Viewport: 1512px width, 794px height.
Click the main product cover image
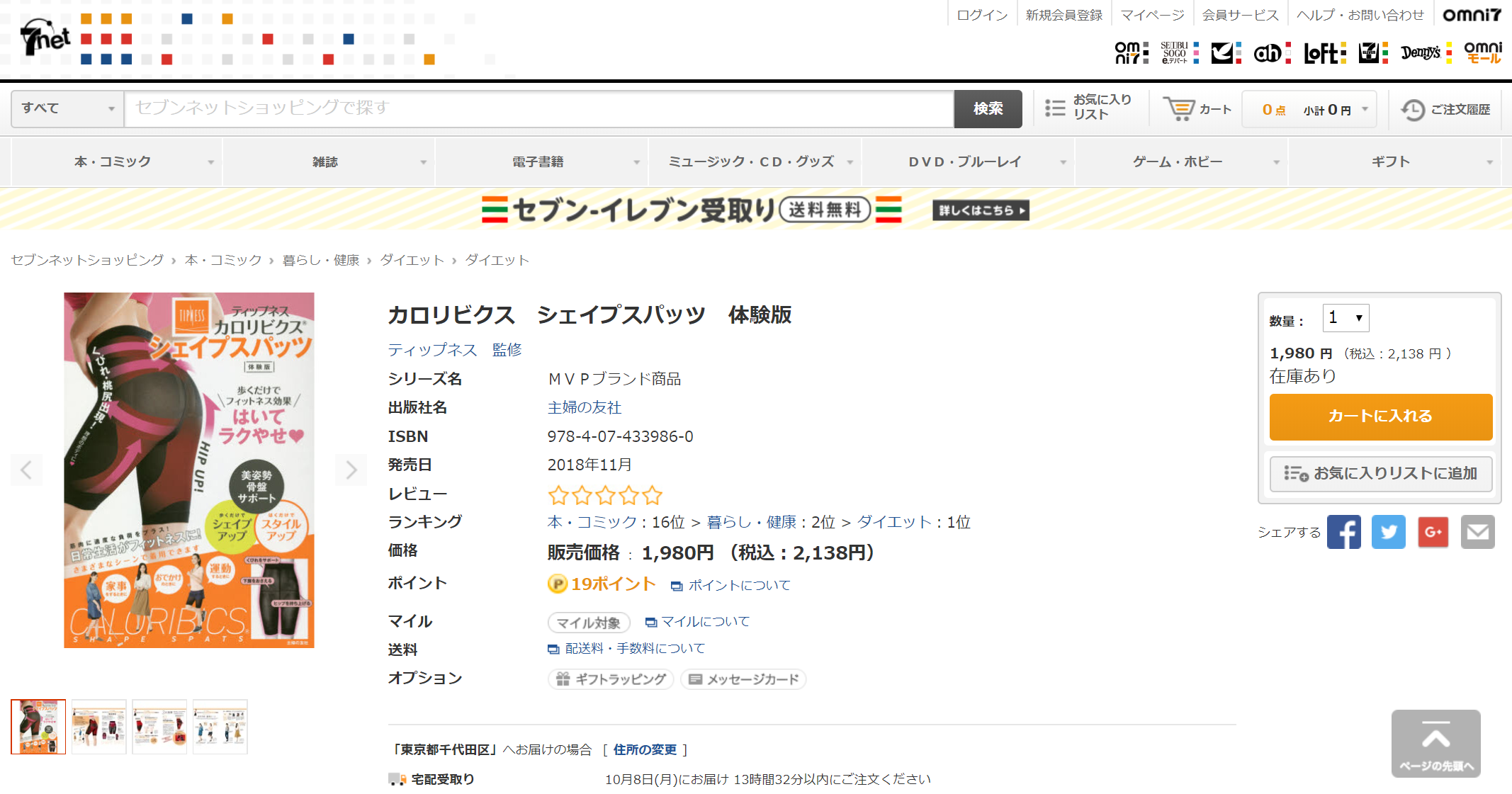point(189,470)
